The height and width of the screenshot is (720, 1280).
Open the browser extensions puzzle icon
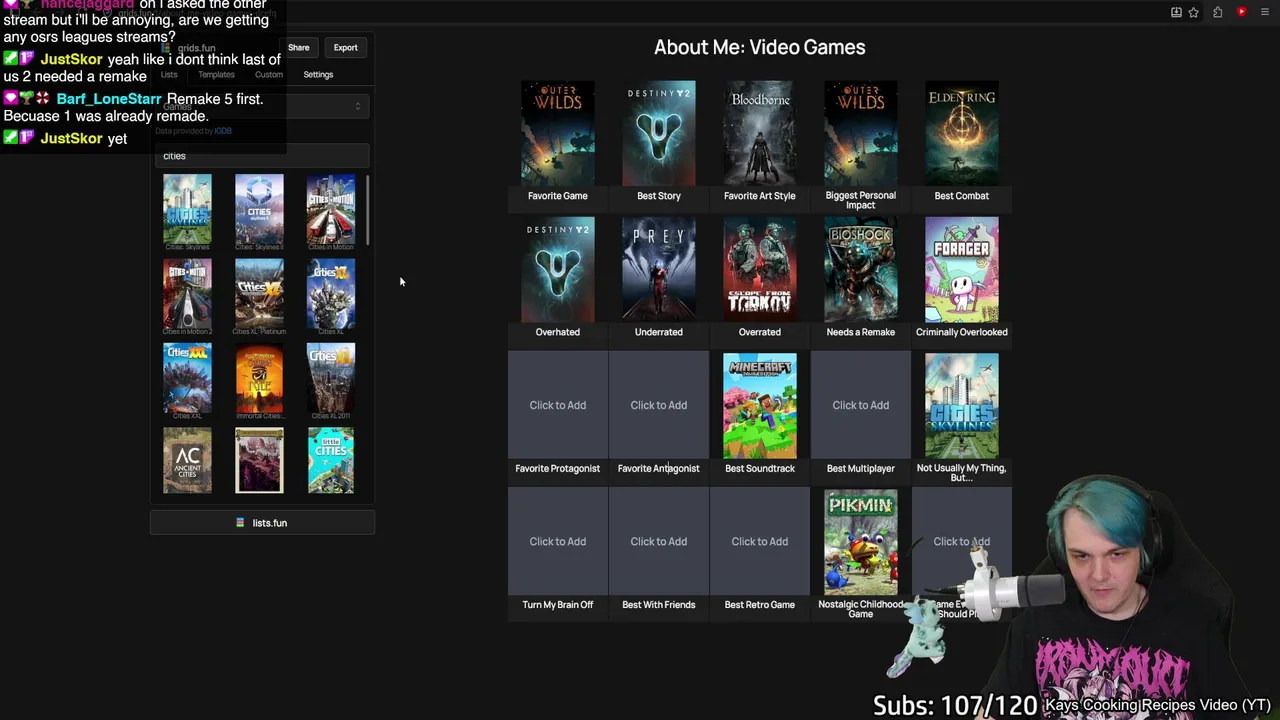tap(1217, 12)
